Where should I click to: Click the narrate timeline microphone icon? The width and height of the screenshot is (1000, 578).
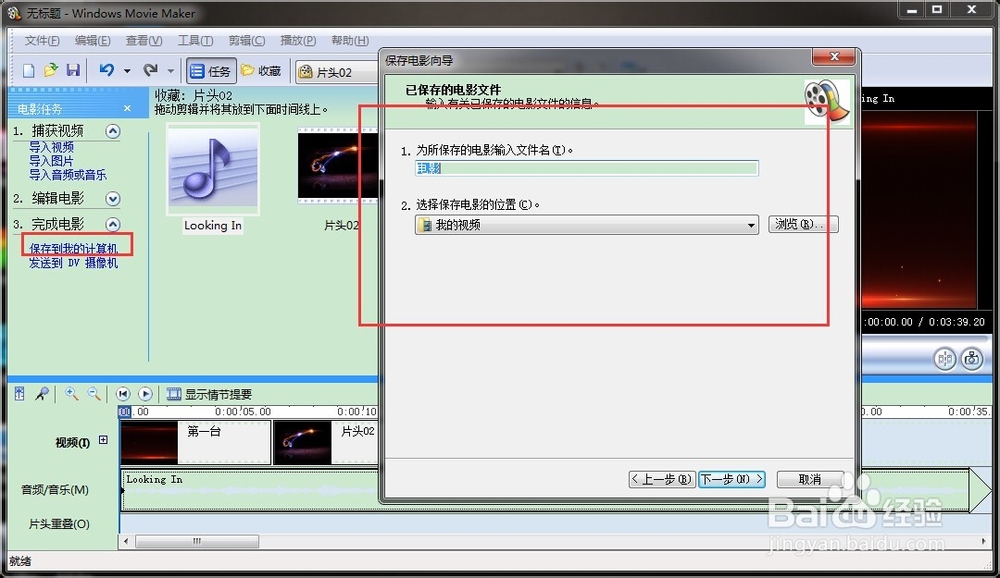point(42,394)
